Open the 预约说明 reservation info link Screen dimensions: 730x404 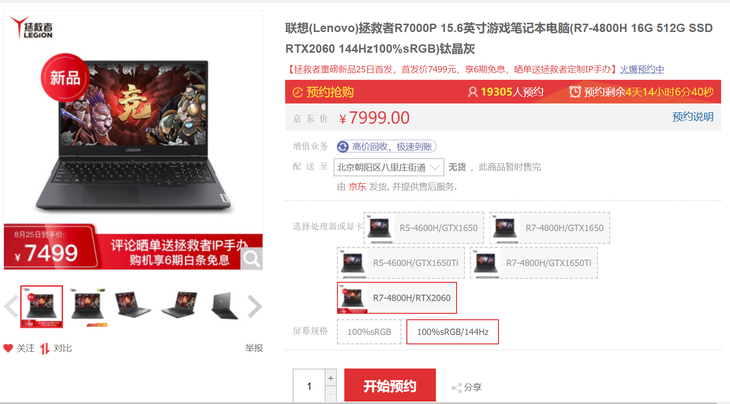(693, 117)
